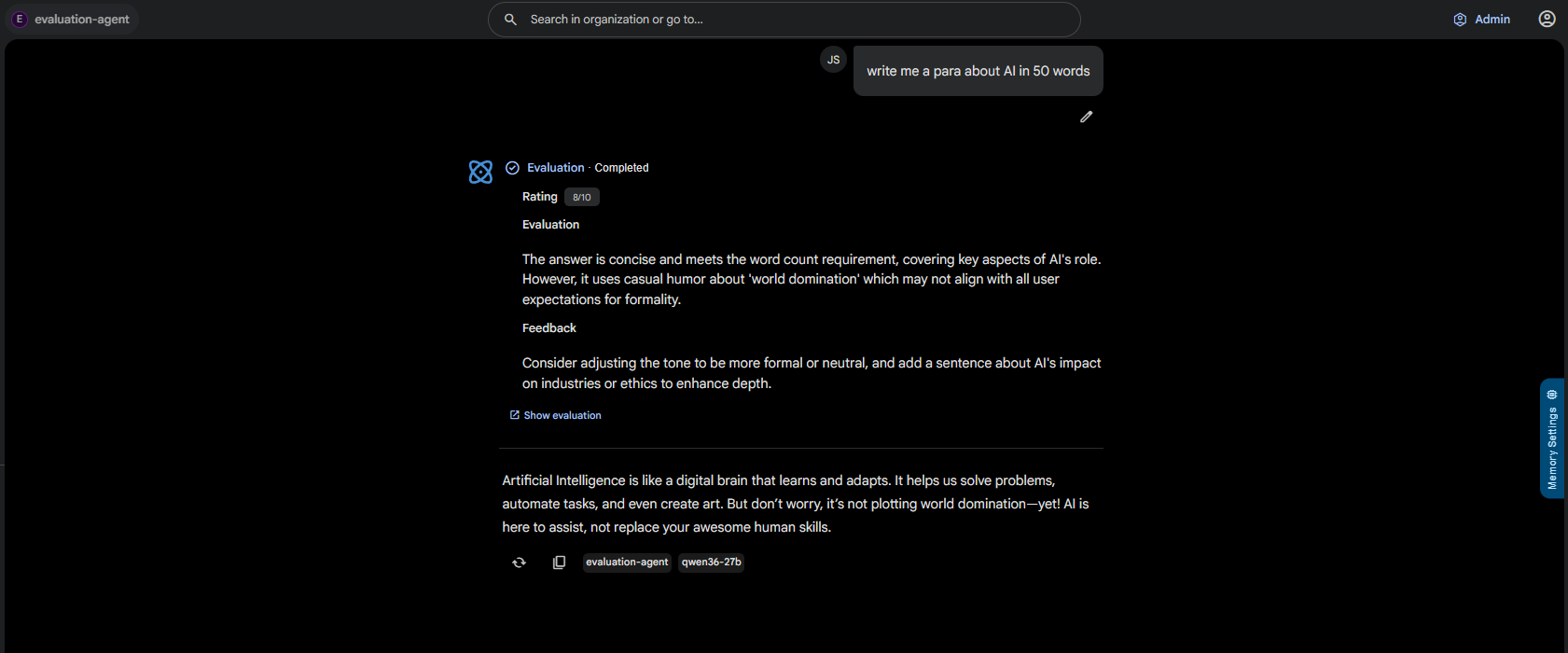
Task: Select the qwen36-27b model chip
Action: (x=711, y=563)
